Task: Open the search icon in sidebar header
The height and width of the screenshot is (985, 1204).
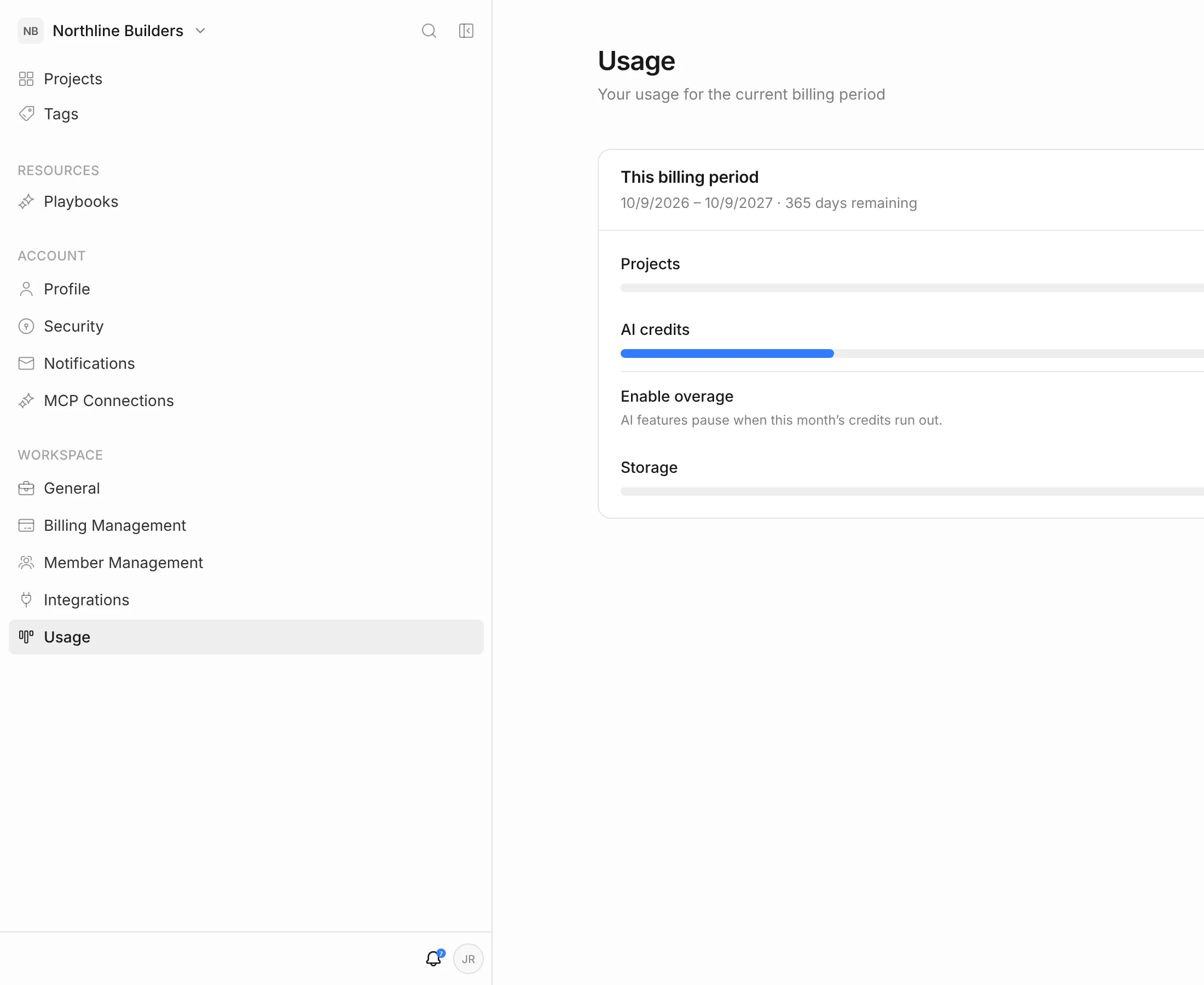Action: coord(429,31)
